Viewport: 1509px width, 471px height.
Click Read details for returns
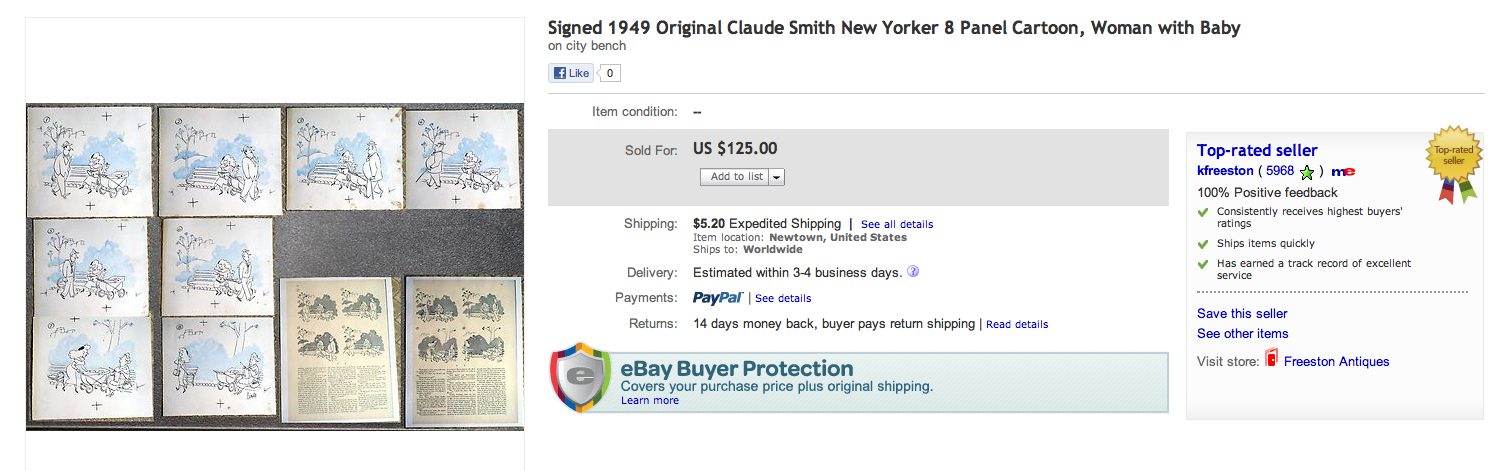(x=1017, y=324)
